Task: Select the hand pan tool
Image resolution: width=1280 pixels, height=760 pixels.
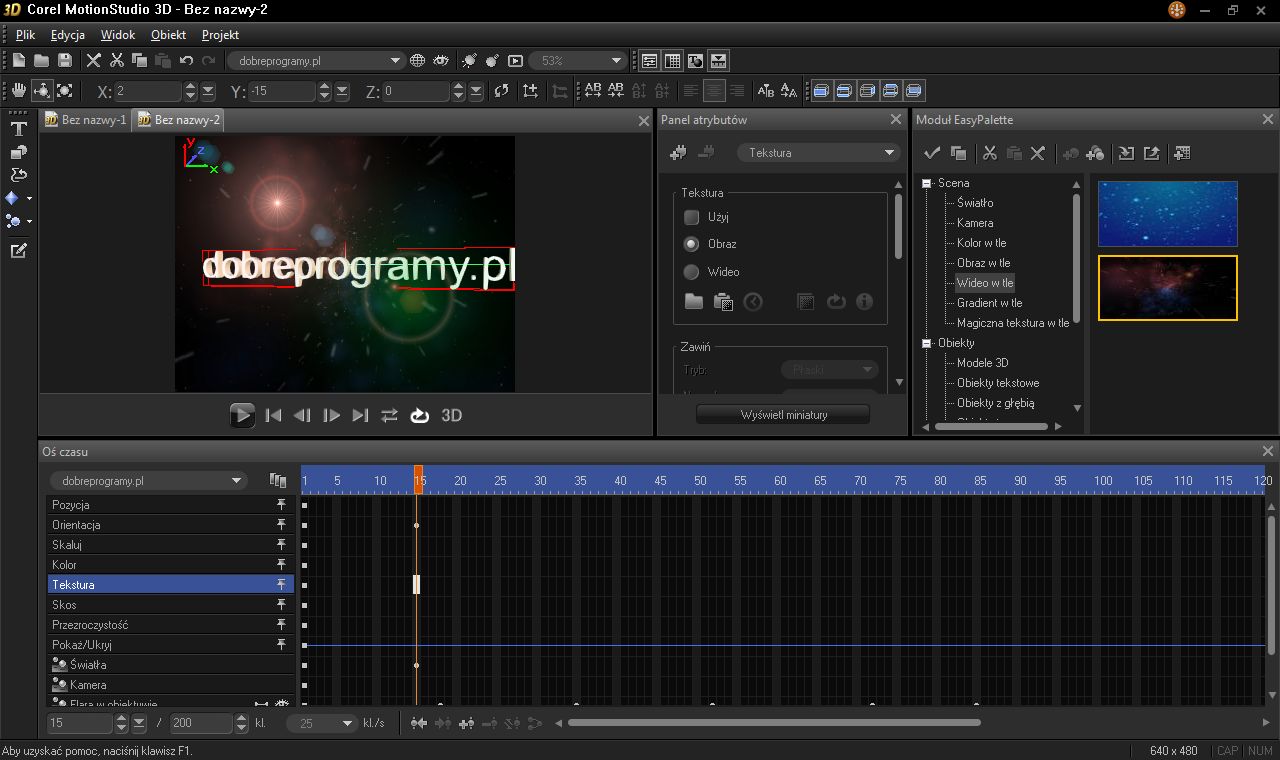Action: (x=19, y=91)
